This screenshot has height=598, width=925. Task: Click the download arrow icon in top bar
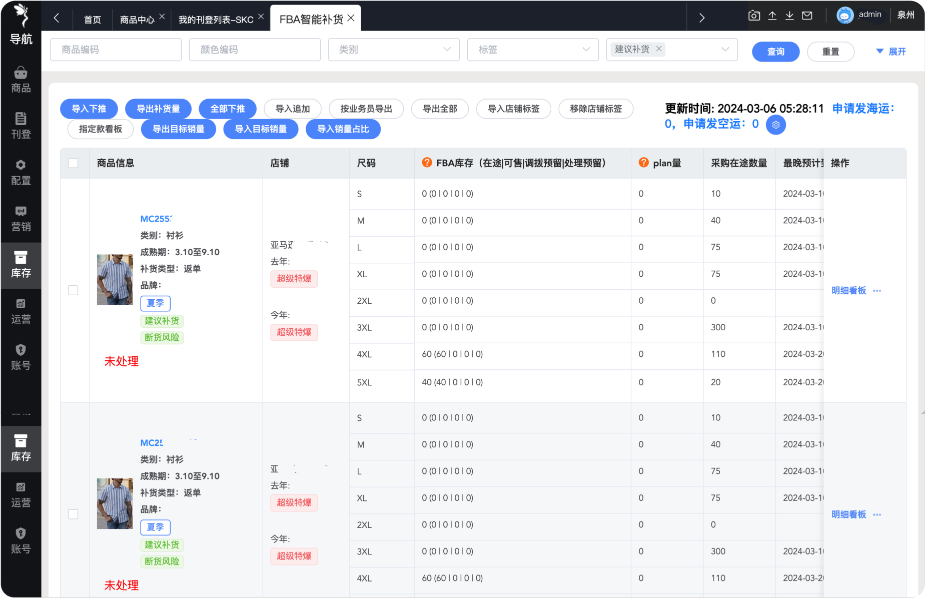click(789, 16)
